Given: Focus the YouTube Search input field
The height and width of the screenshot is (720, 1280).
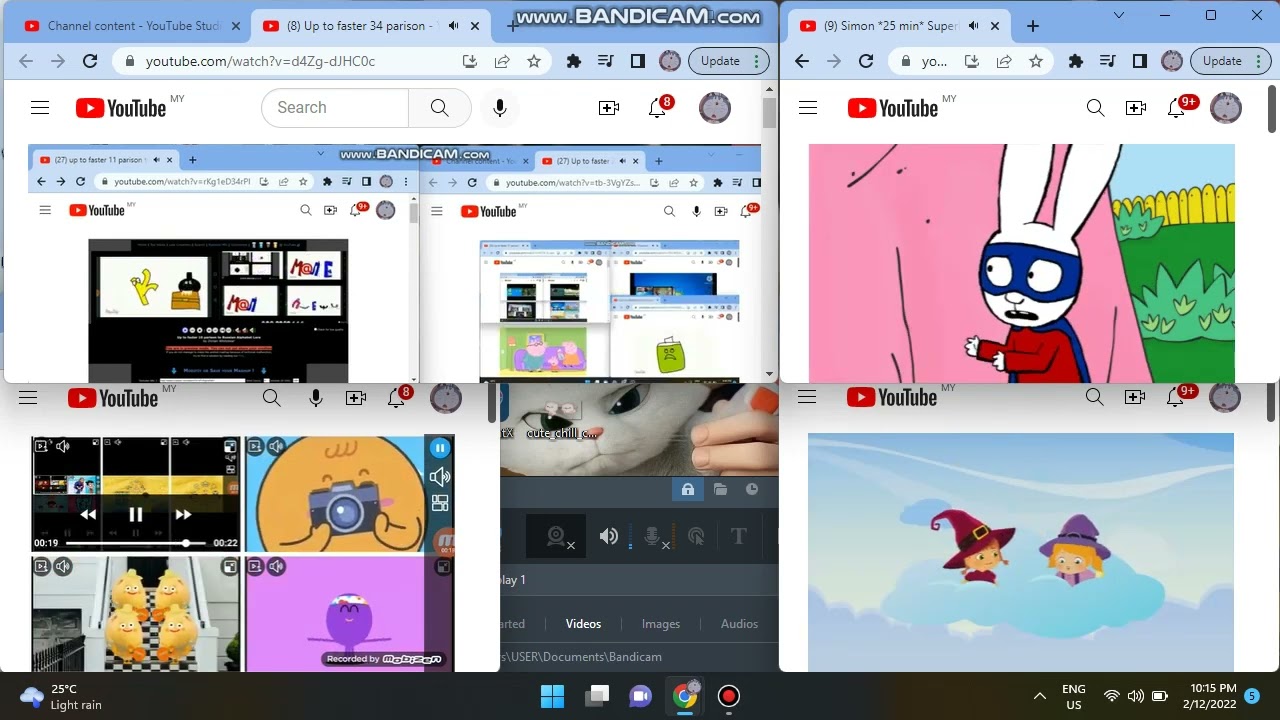Looking at the screenshot, I should [335, 108].
